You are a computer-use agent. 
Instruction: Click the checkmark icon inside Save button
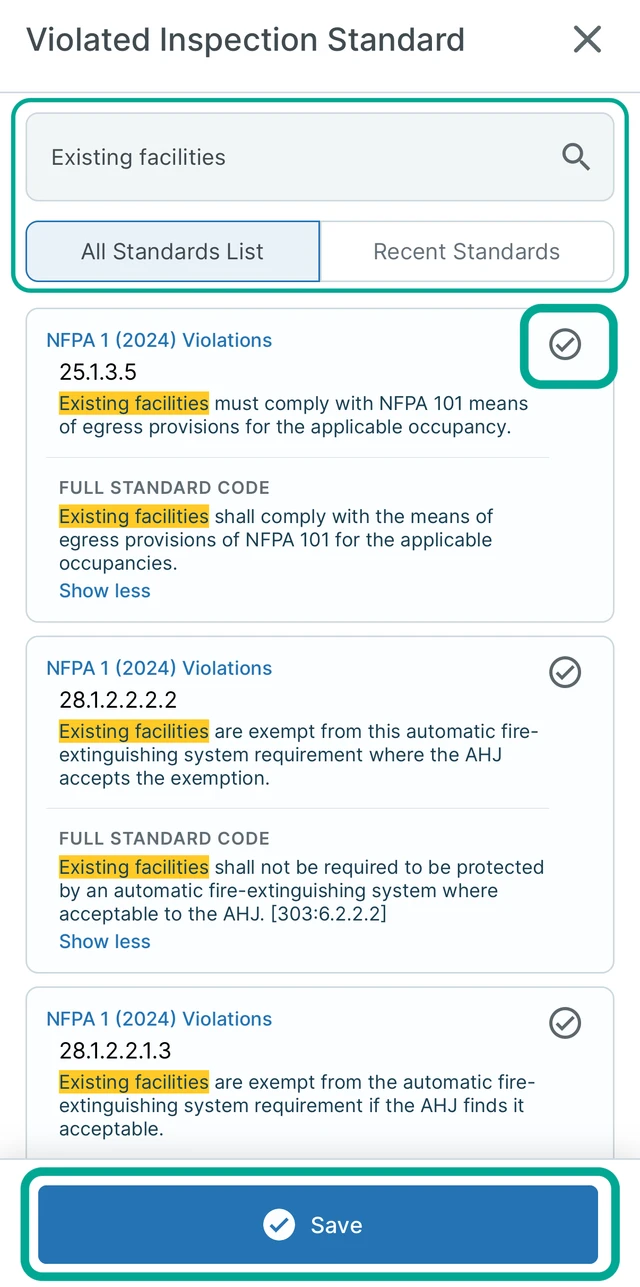click(279, 1225)
